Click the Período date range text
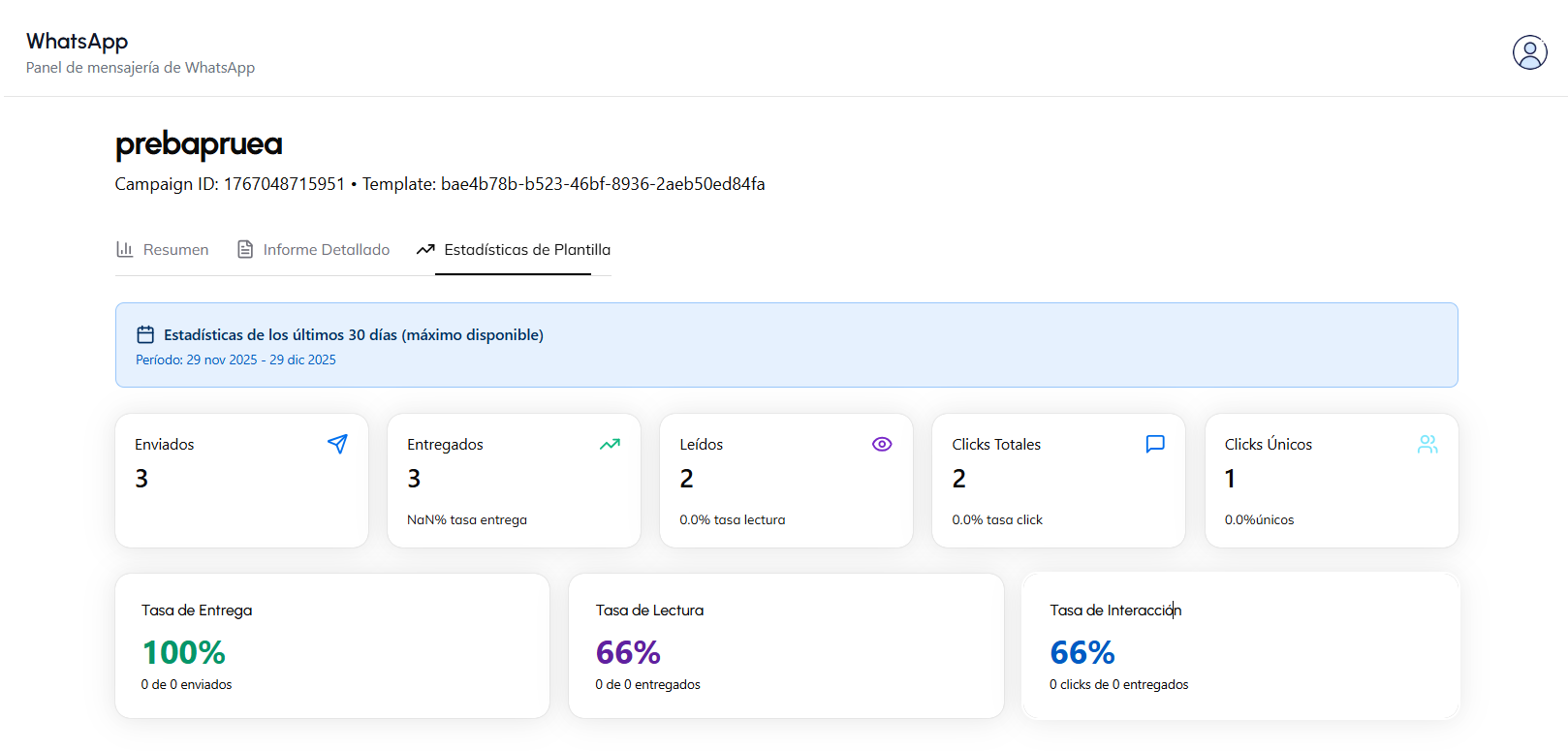This screenshot has height=751, width=1568. 235,360
